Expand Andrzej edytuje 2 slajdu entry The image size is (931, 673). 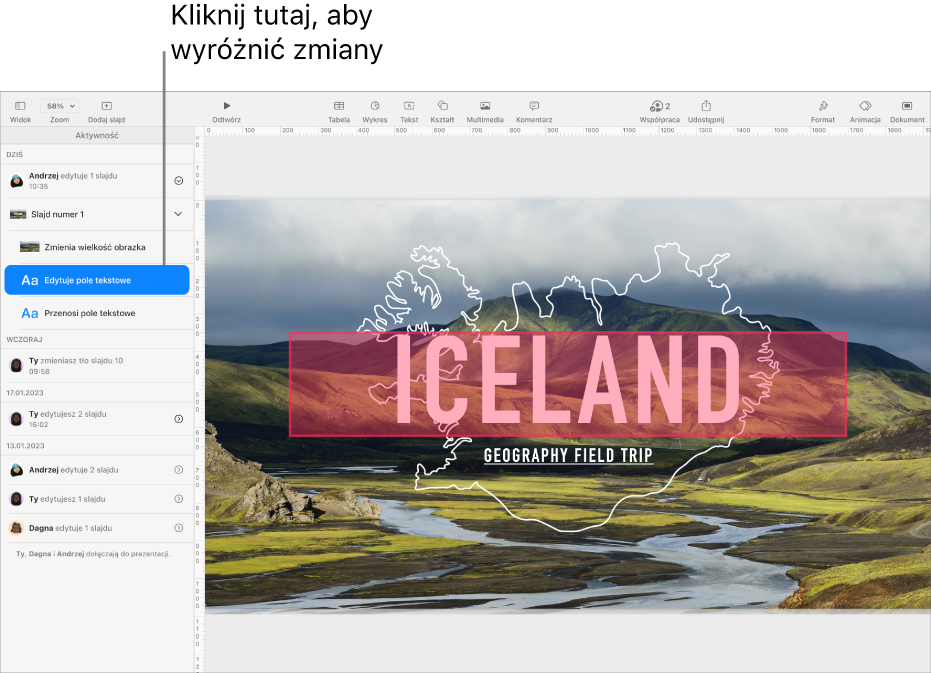pos(179,470)
